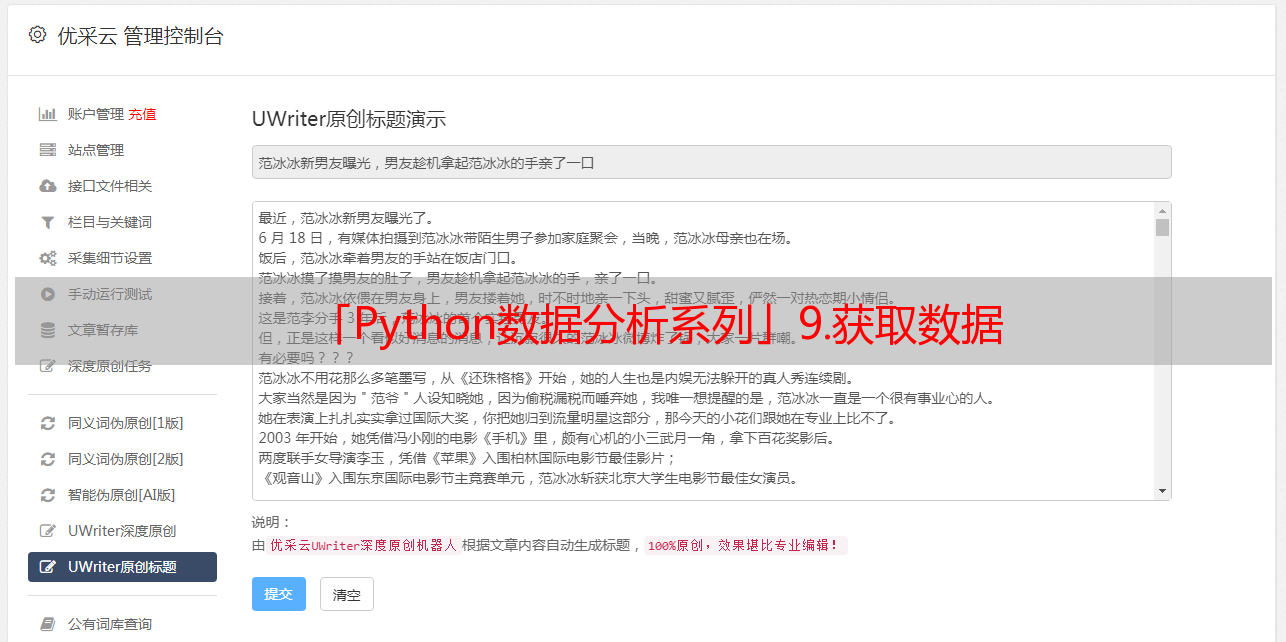
Task: Click the server icon next to 站点管理
Action: pyautogui.click(x=47, y=150)
